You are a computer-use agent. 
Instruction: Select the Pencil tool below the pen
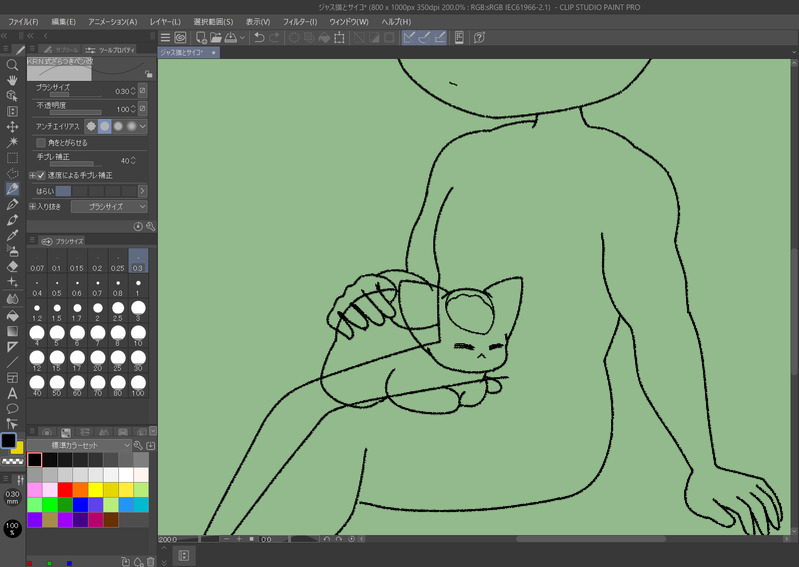tap(12, 204)
